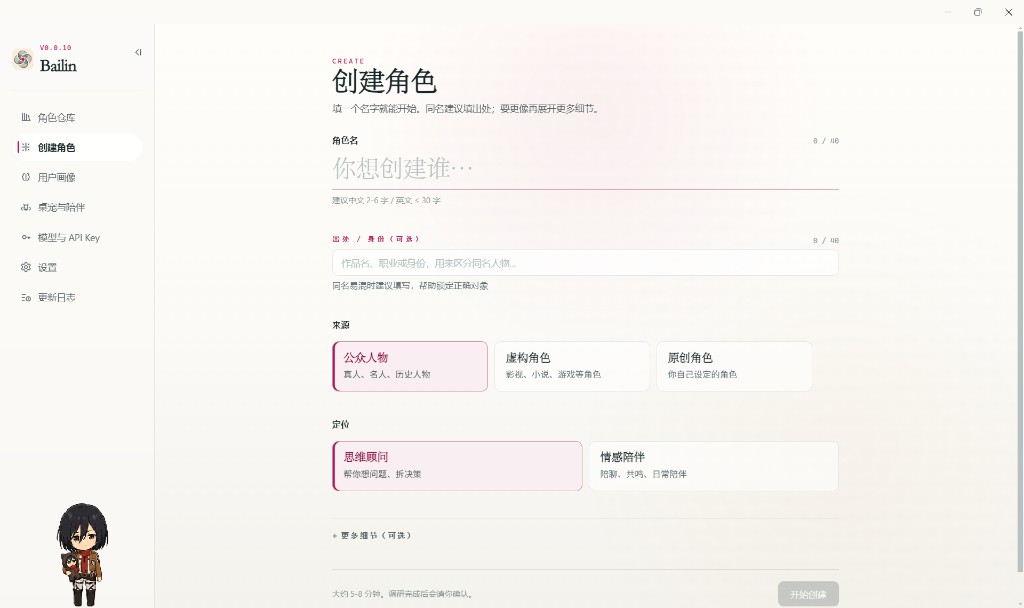Click the 来源 section label
The image size is (1024, 608).
pyautogui.click(x=341, y=325)
